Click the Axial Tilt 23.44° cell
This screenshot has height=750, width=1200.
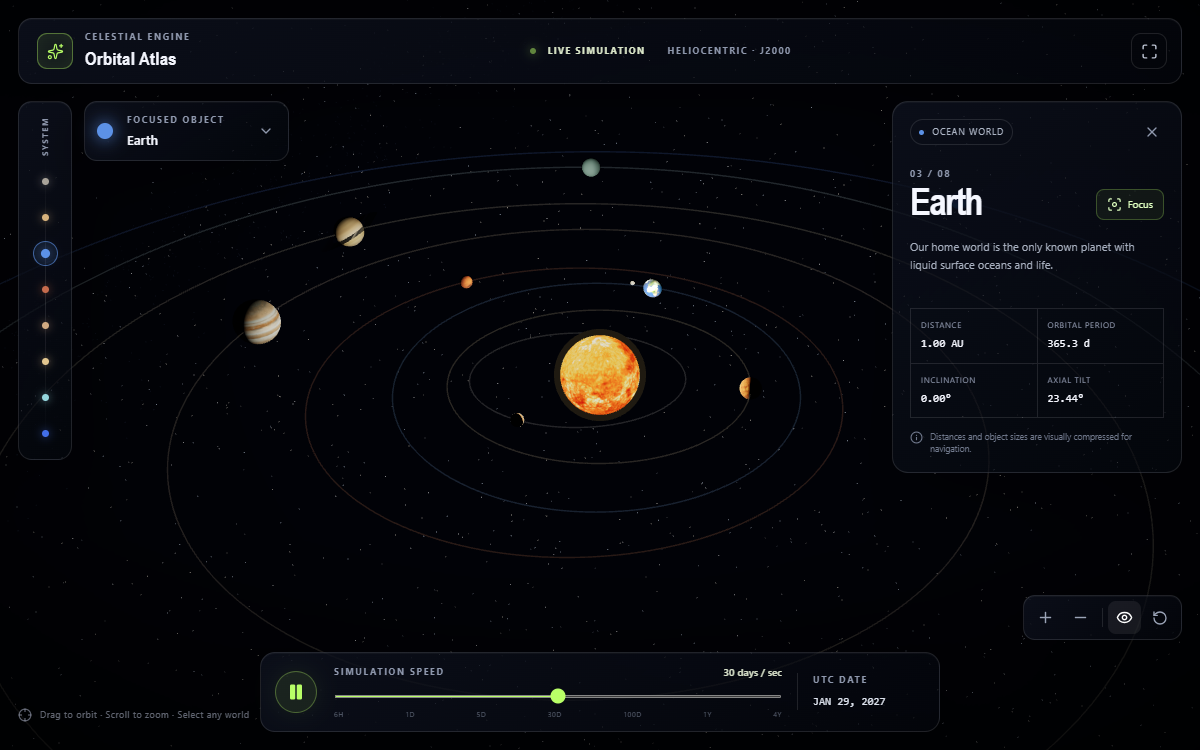coord(1100,390)
